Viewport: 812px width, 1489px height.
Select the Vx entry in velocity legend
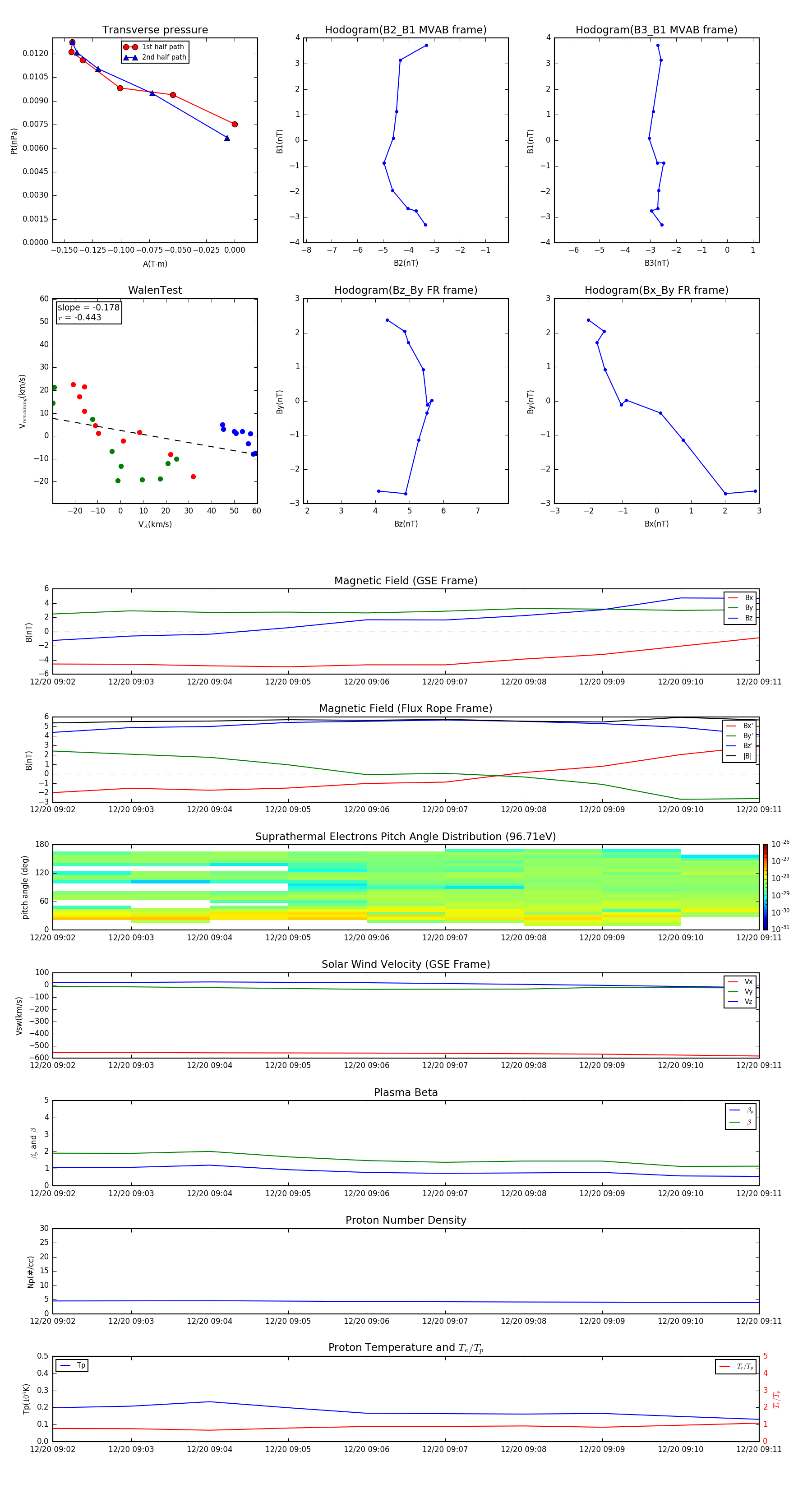pyautogui.click(x=740, y=982)
